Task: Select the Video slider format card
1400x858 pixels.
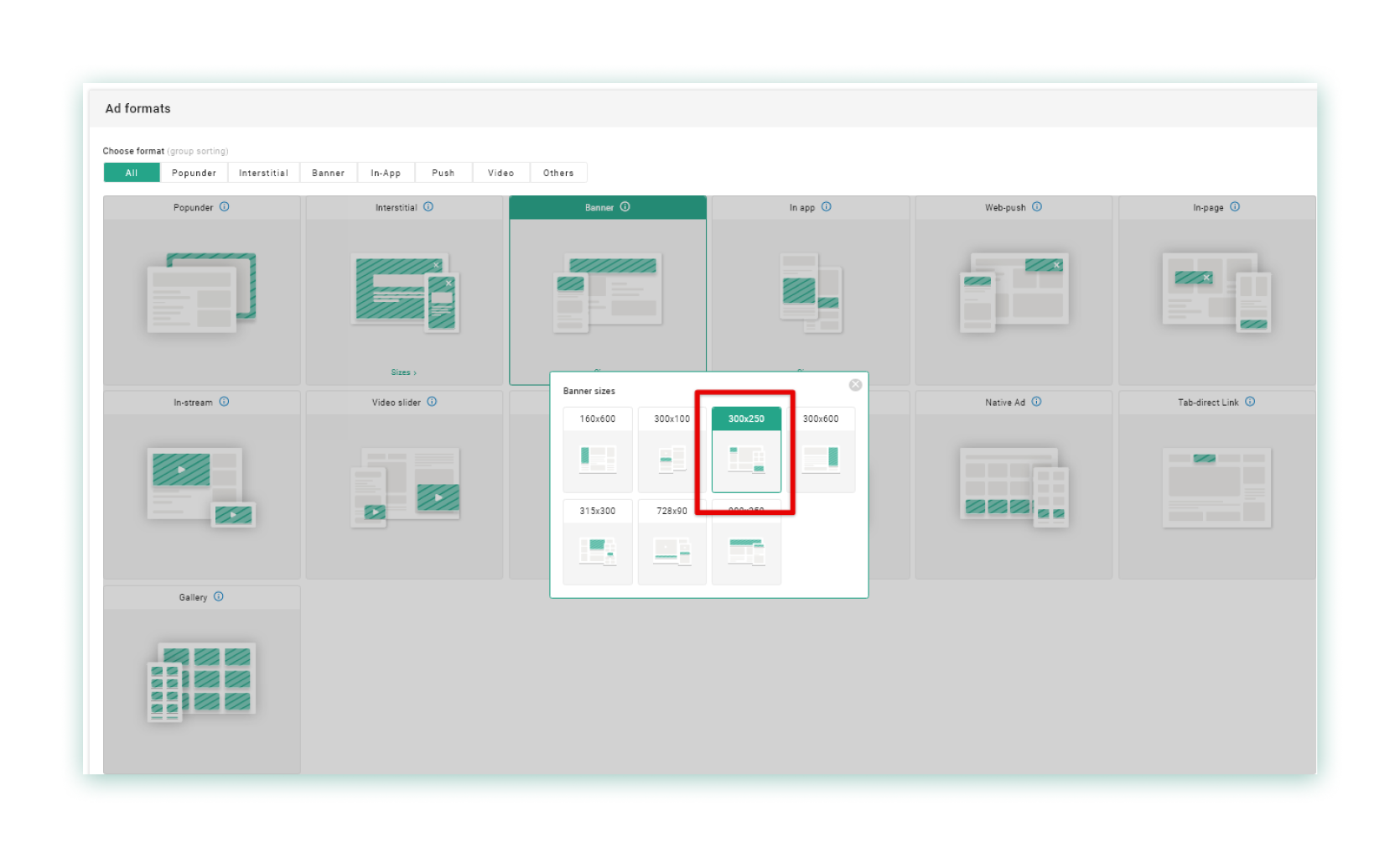Action: (404, 486)
